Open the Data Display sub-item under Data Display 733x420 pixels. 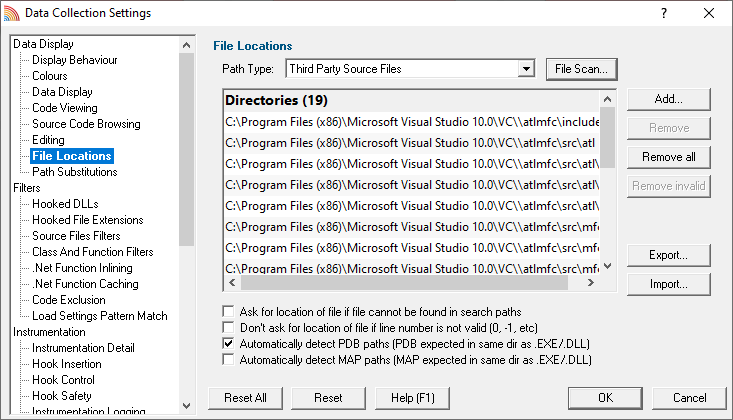pos(62,92)
